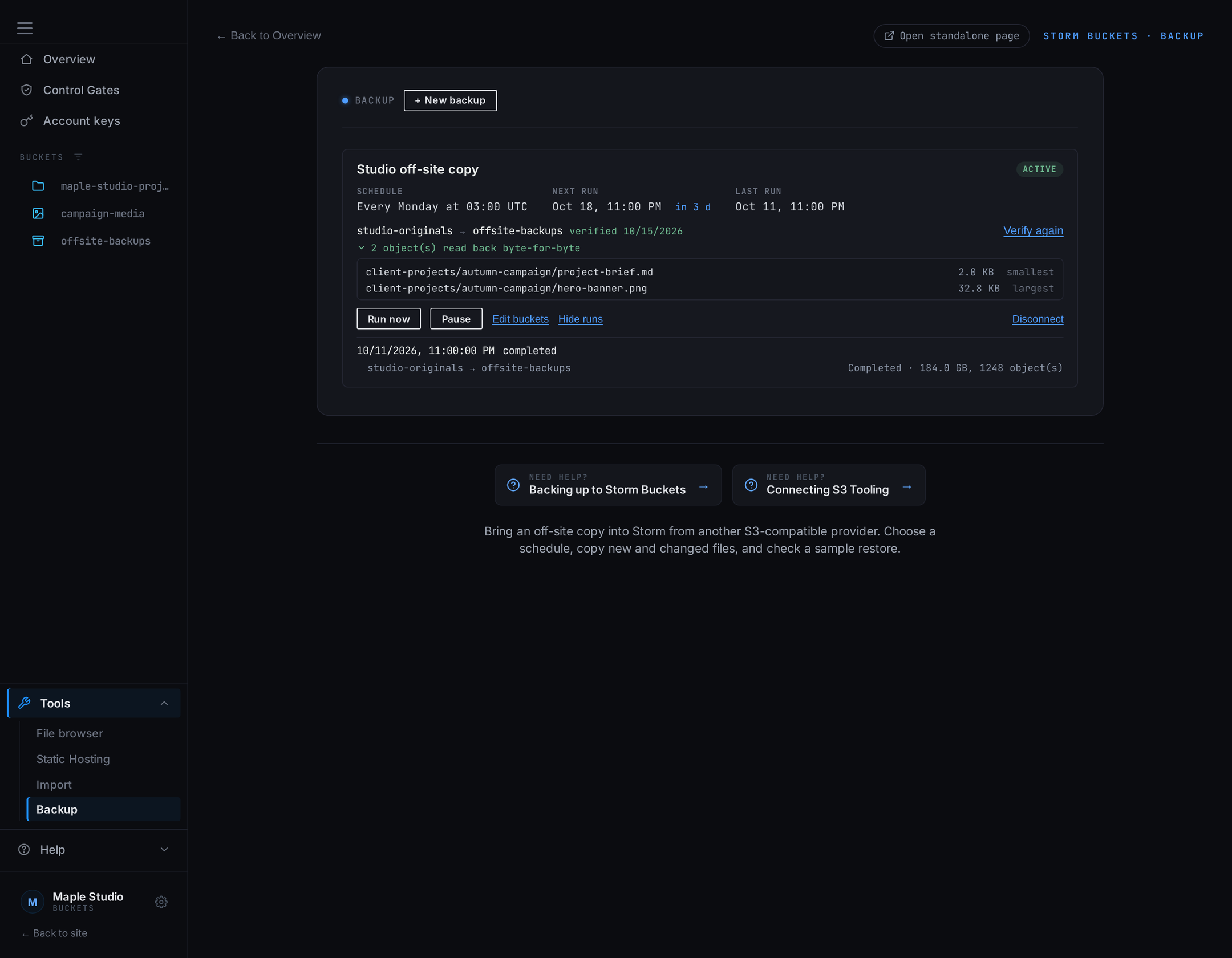Click the Buckets filter icon

(78, 157)
